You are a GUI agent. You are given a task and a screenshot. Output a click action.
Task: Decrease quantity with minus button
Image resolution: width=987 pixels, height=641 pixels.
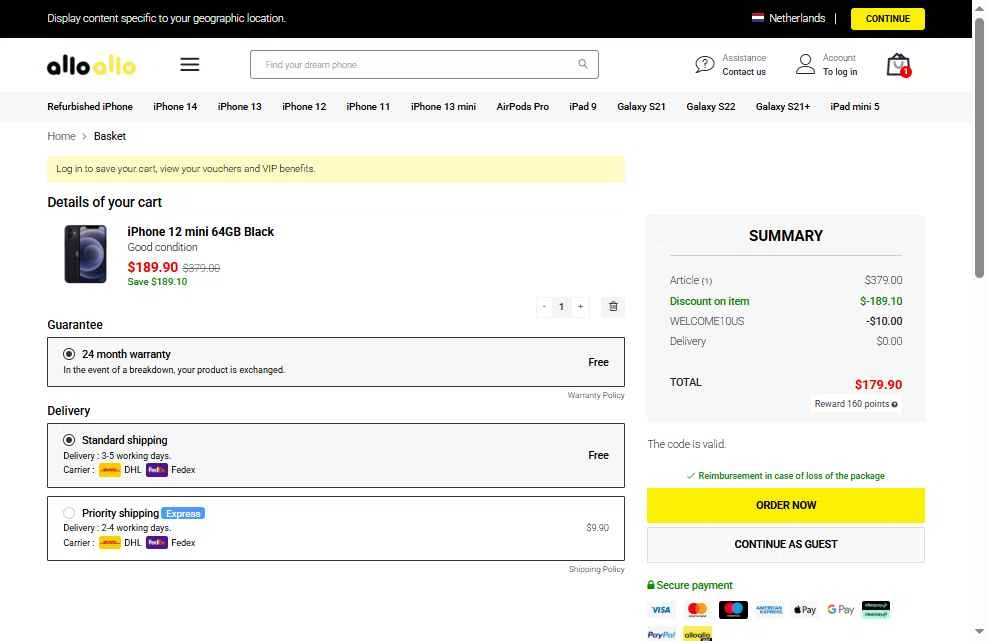point(544,307)
